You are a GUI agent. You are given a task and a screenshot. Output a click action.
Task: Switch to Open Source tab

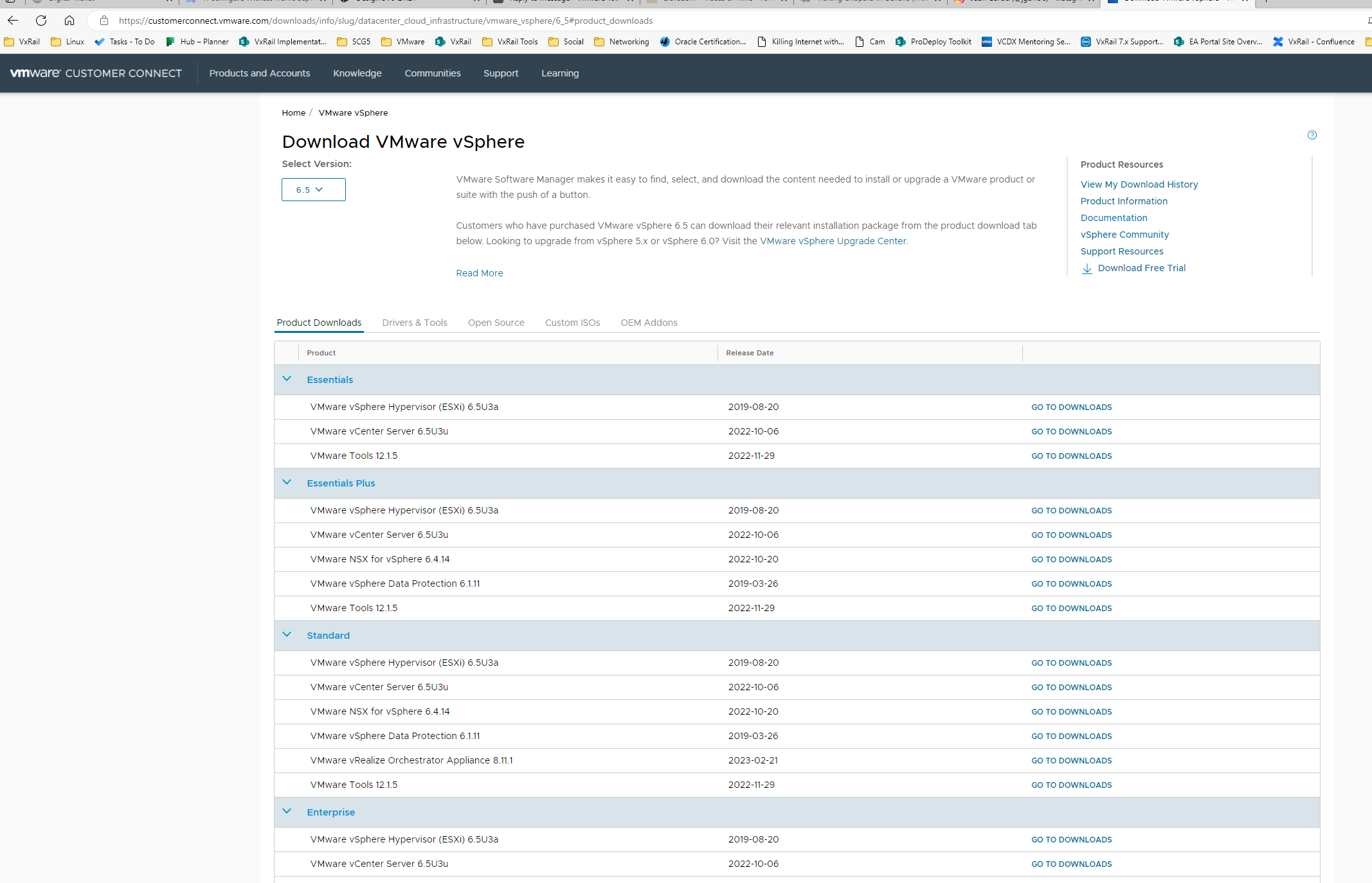(496, 323)
